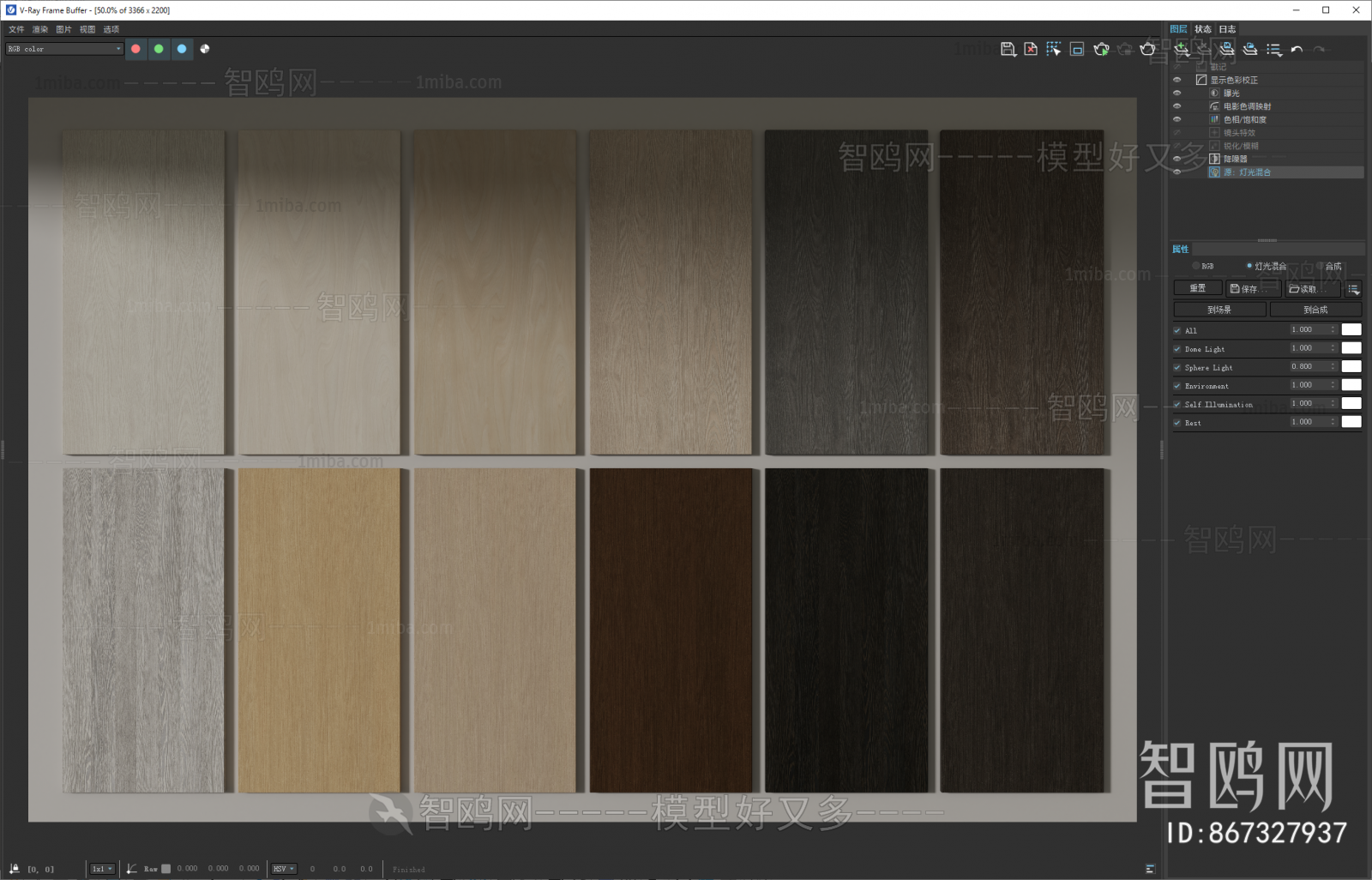Switch to the 状态 tab
Screen dimensions: 1372x880
1203,29
